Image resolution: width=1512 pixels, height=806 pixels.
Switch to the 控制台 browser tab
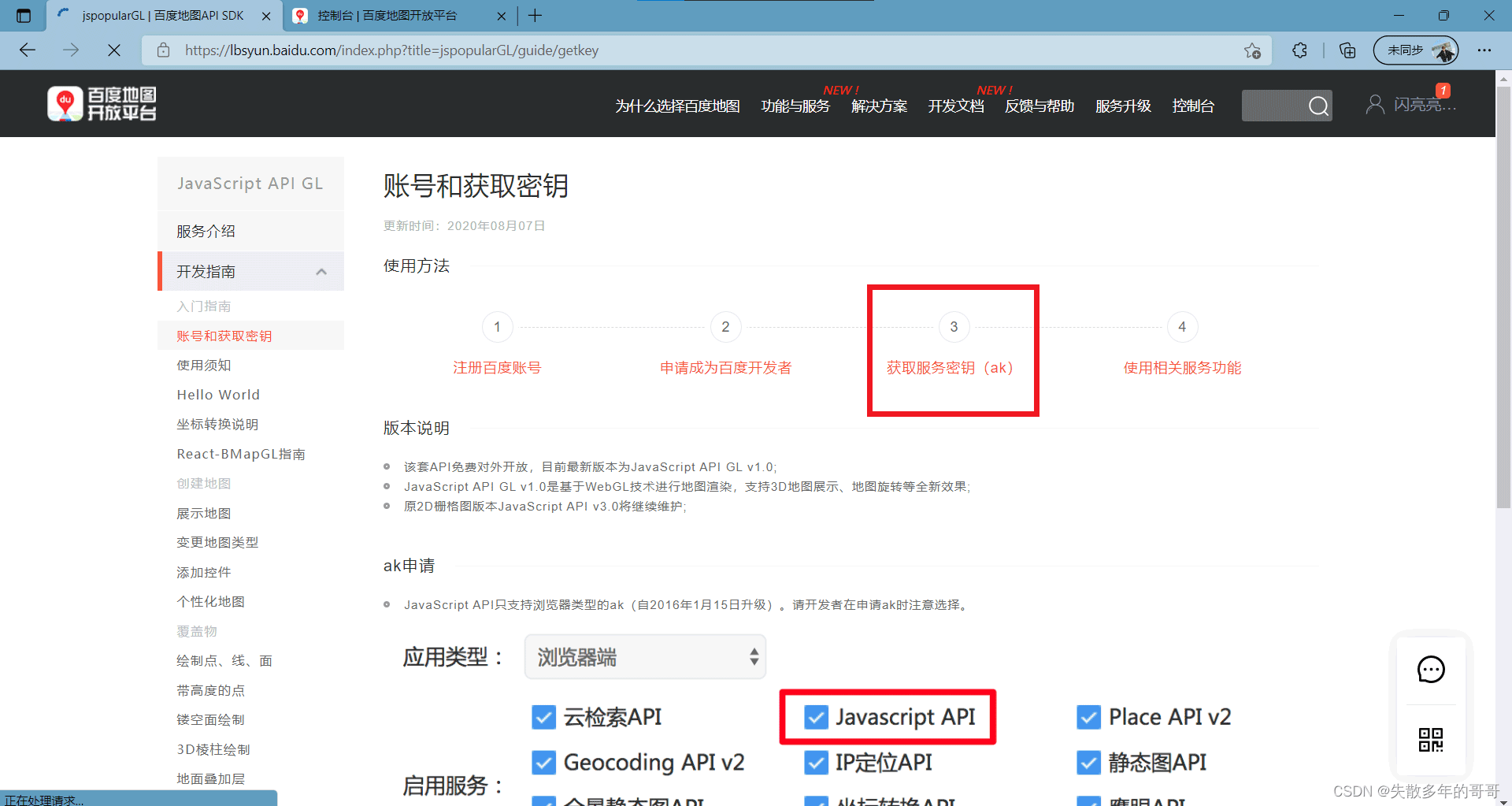tap(387, 16)
